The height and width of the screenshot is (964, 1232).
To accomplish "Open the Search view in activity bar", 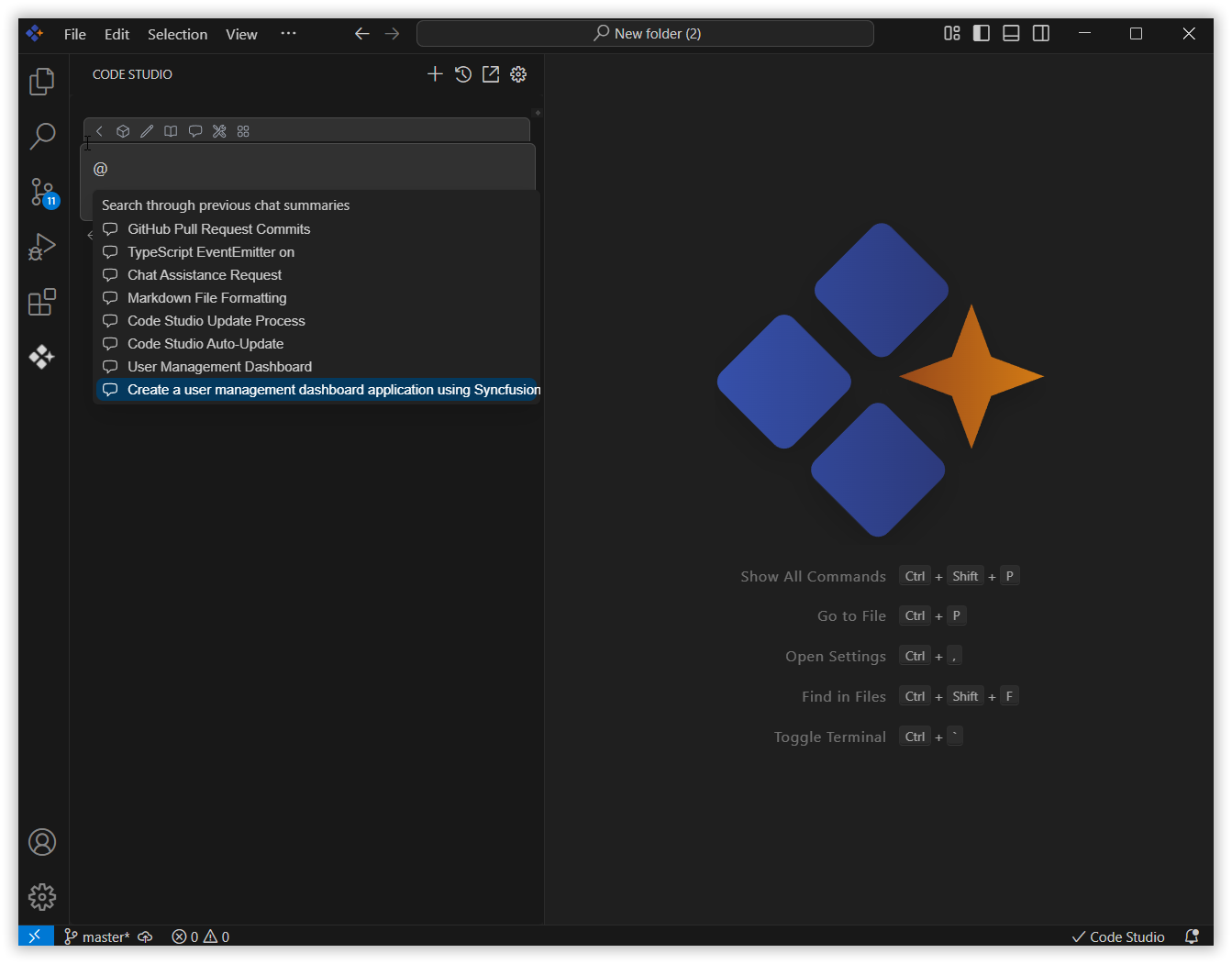I will click(x=42, y=137).
